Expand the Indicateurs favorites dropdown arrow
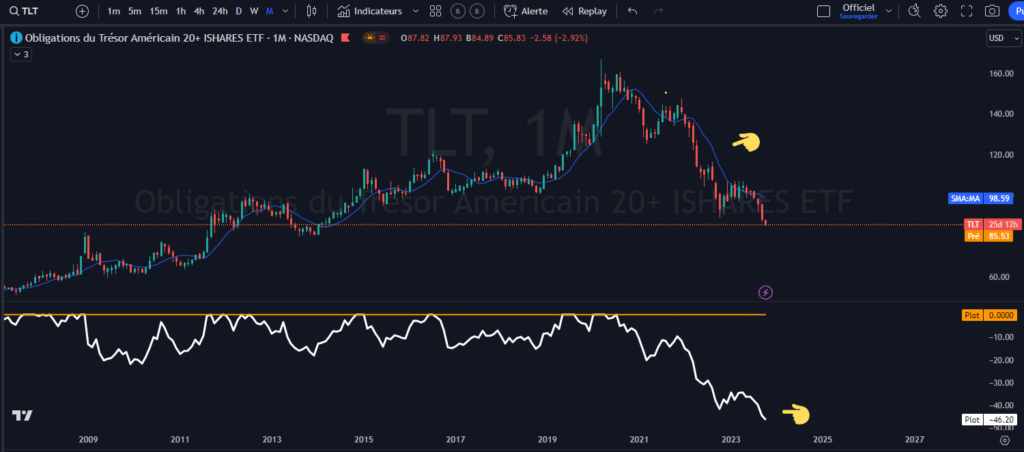This screenshot has height=452, width=1024. tap(415, 11)
